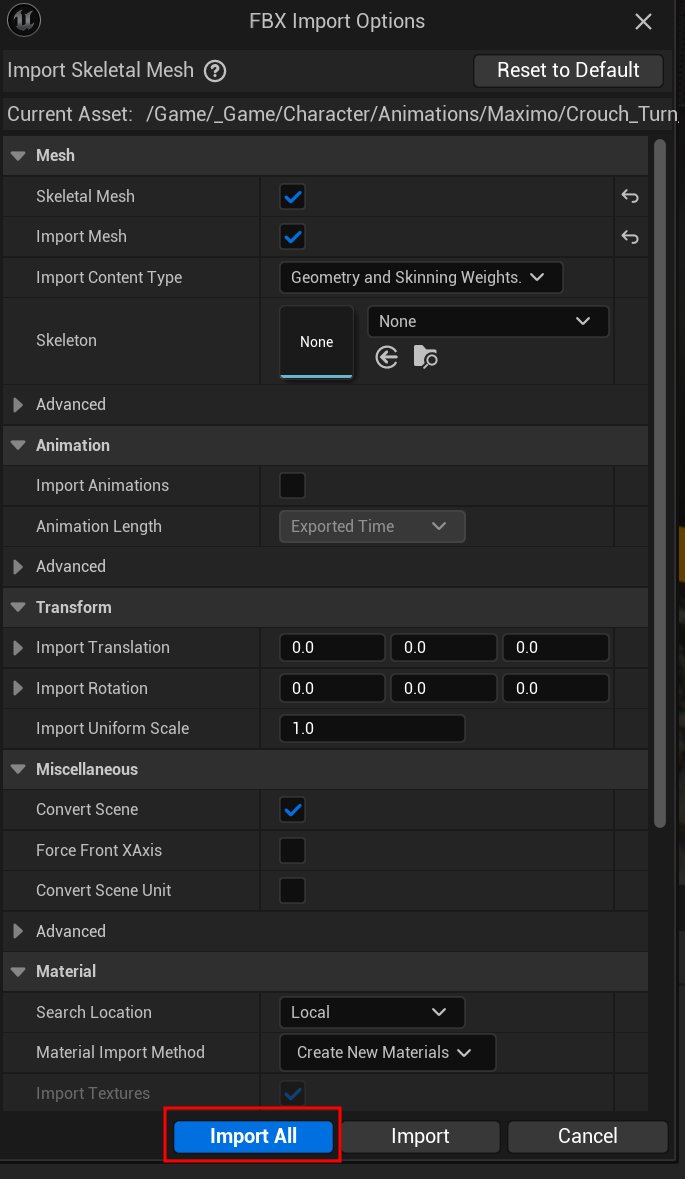Reset Skeletal Mesh to default arrow

[x=629, y=197]
